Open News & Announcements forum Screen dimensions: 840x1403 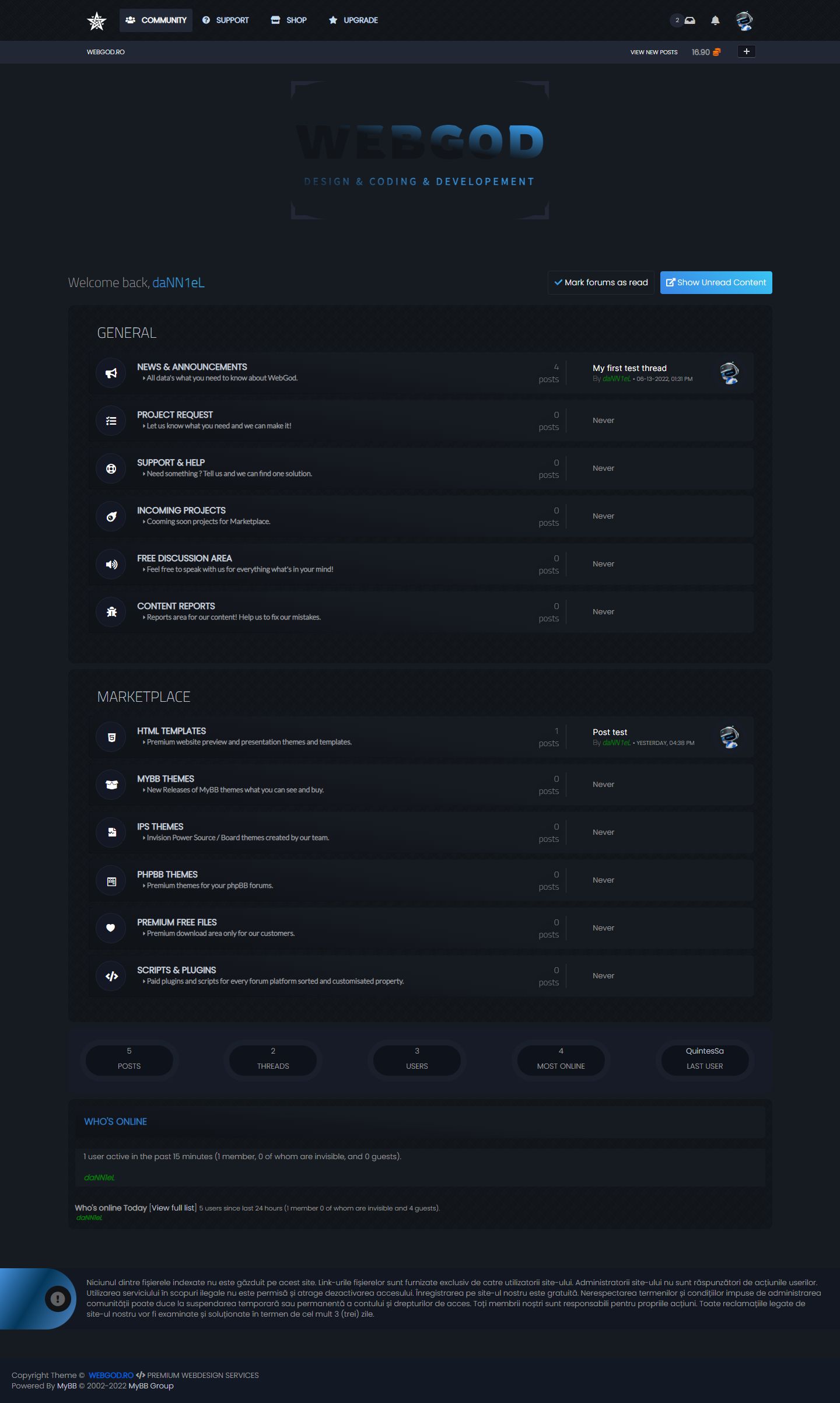tap(192, 367)
